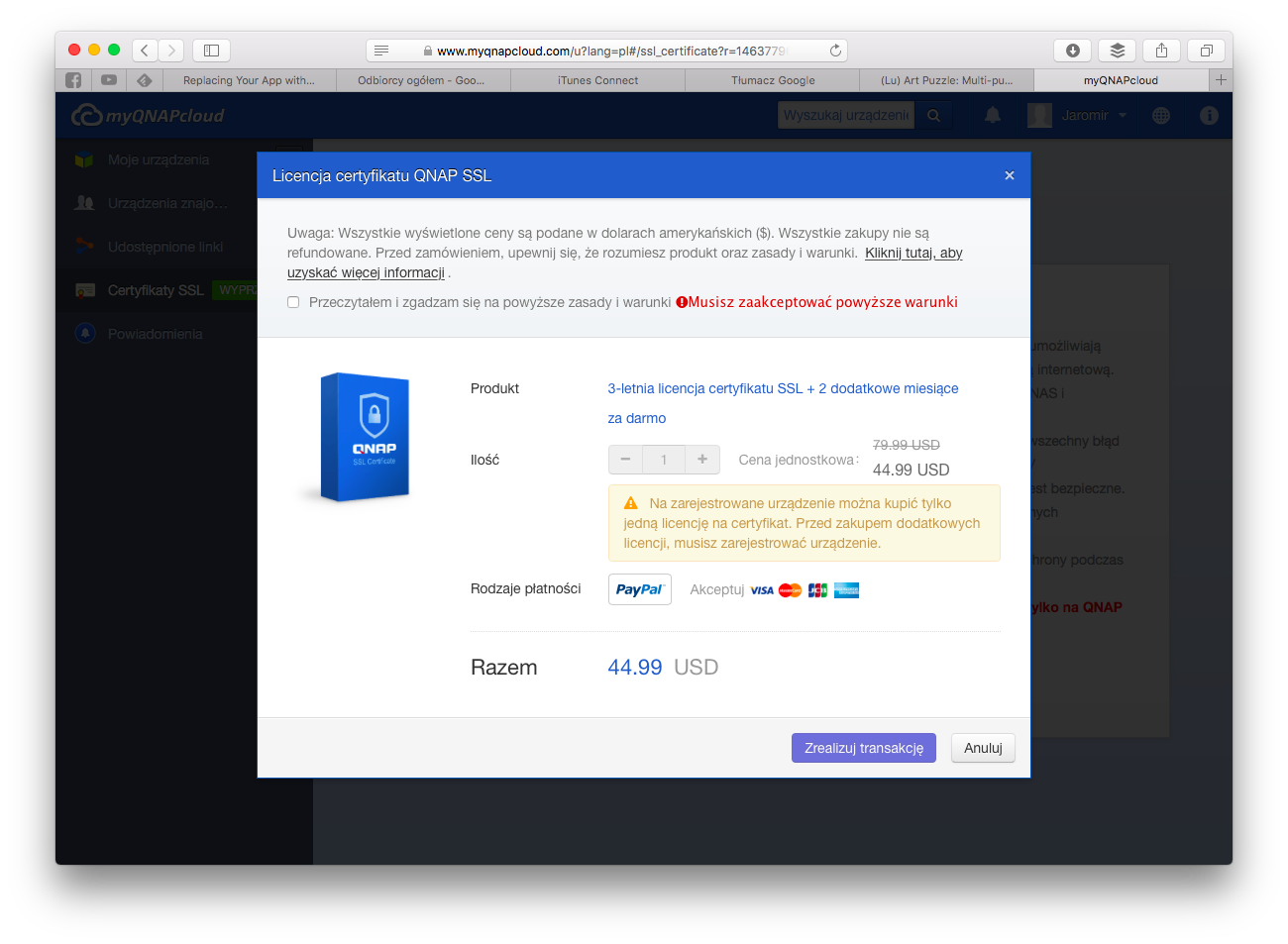Click the red 'Musisz zaakceptować powyższe warunki' error message
Image resolution: width=1288 pixels, height=944 pixels.
816,302
